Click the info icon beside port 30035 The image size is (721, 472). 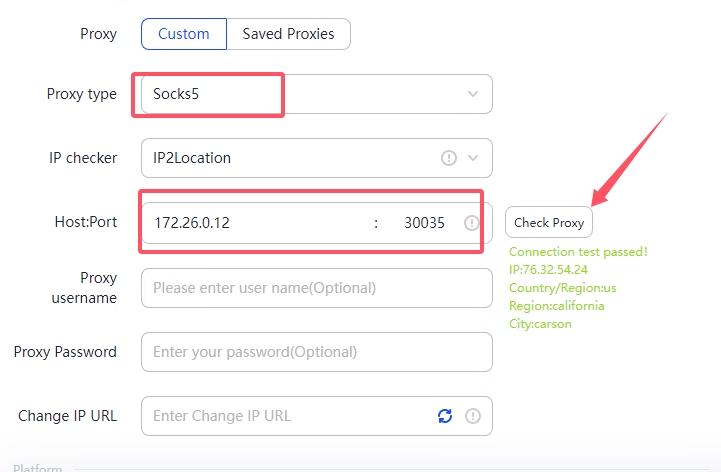(472, 223)
